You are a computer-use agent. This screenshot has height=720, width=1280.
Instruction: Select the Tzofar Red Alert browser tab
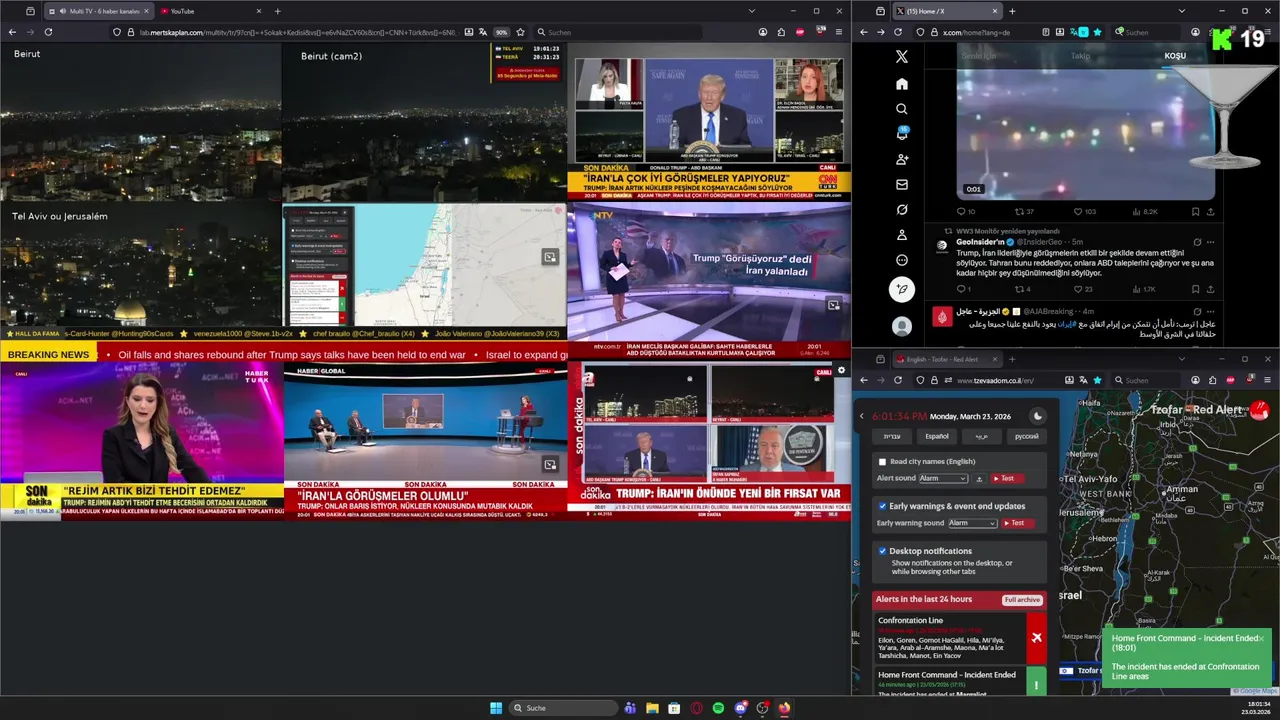946,359
